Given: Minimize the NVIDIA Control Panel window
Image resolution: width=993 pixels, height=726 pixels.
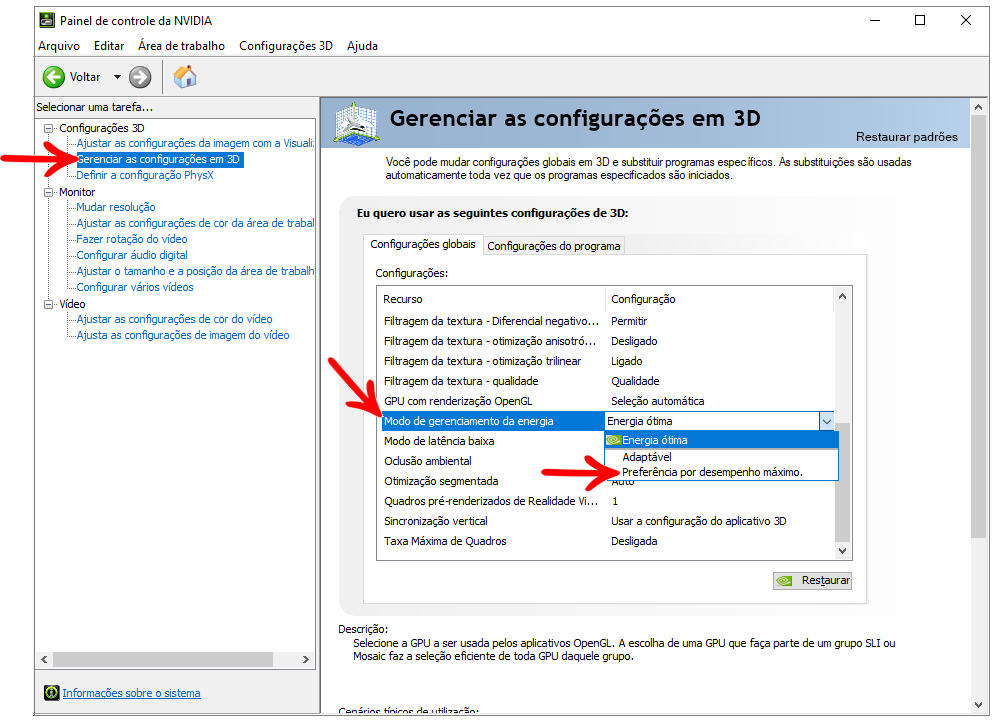Looking at the screenshot, I should (x=875, y=20).
